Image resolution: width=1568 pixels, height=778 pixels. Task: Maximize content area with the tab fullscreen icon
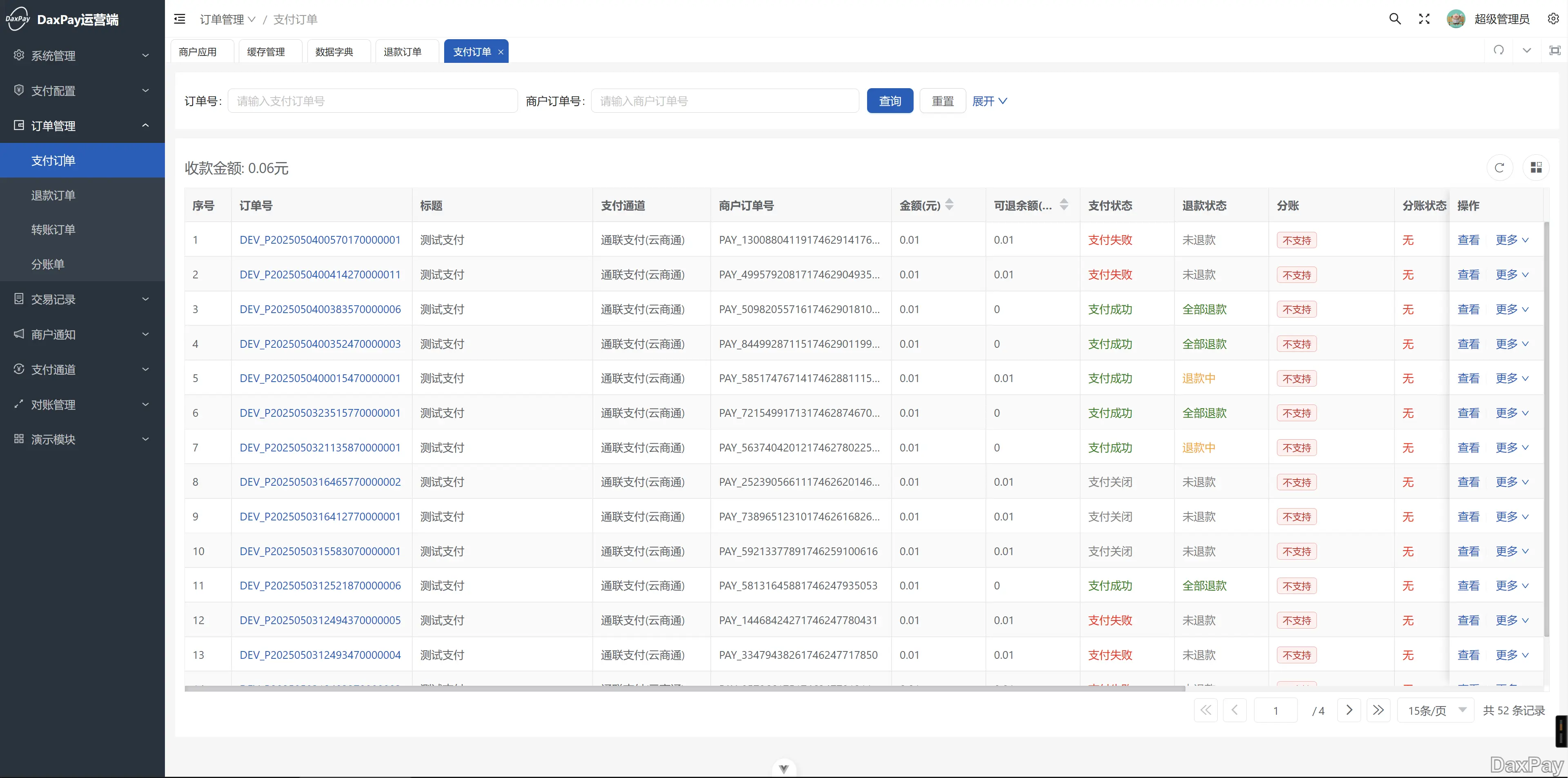pyautogui.click(x=1555, y=51)
